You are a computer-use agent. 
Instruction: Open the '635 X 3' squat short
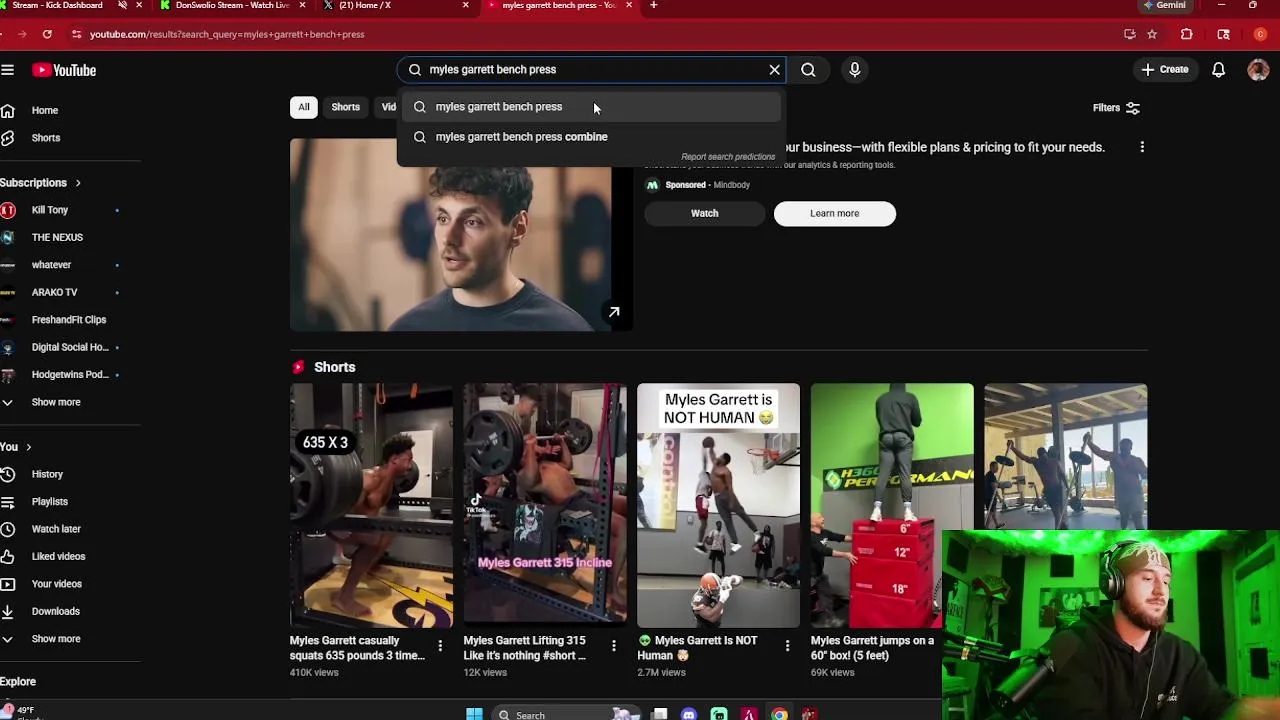[371, 505]
